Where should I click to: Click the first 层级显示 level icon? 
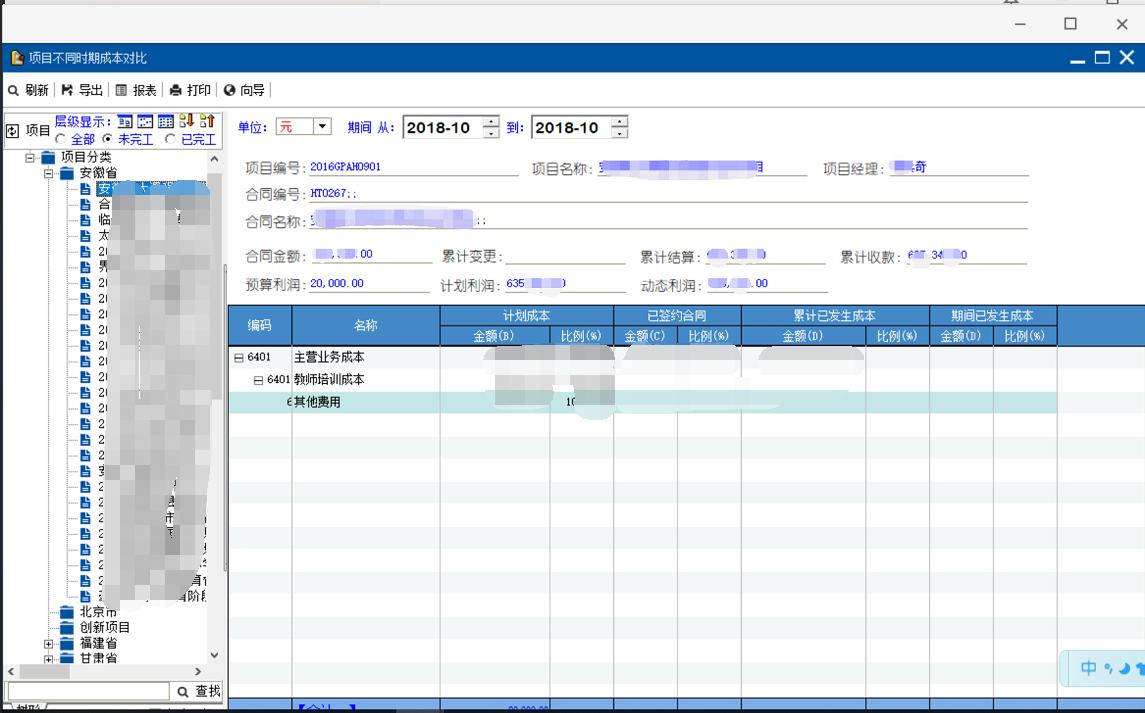125,122
